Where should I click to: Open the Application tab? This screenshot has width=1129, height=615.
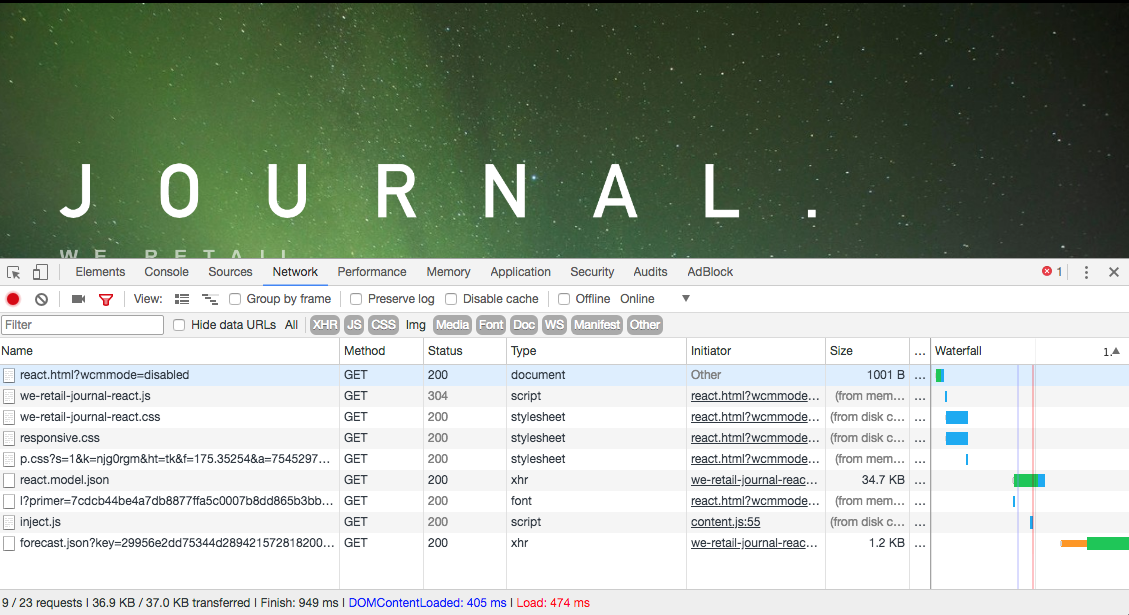click(521, 272)
